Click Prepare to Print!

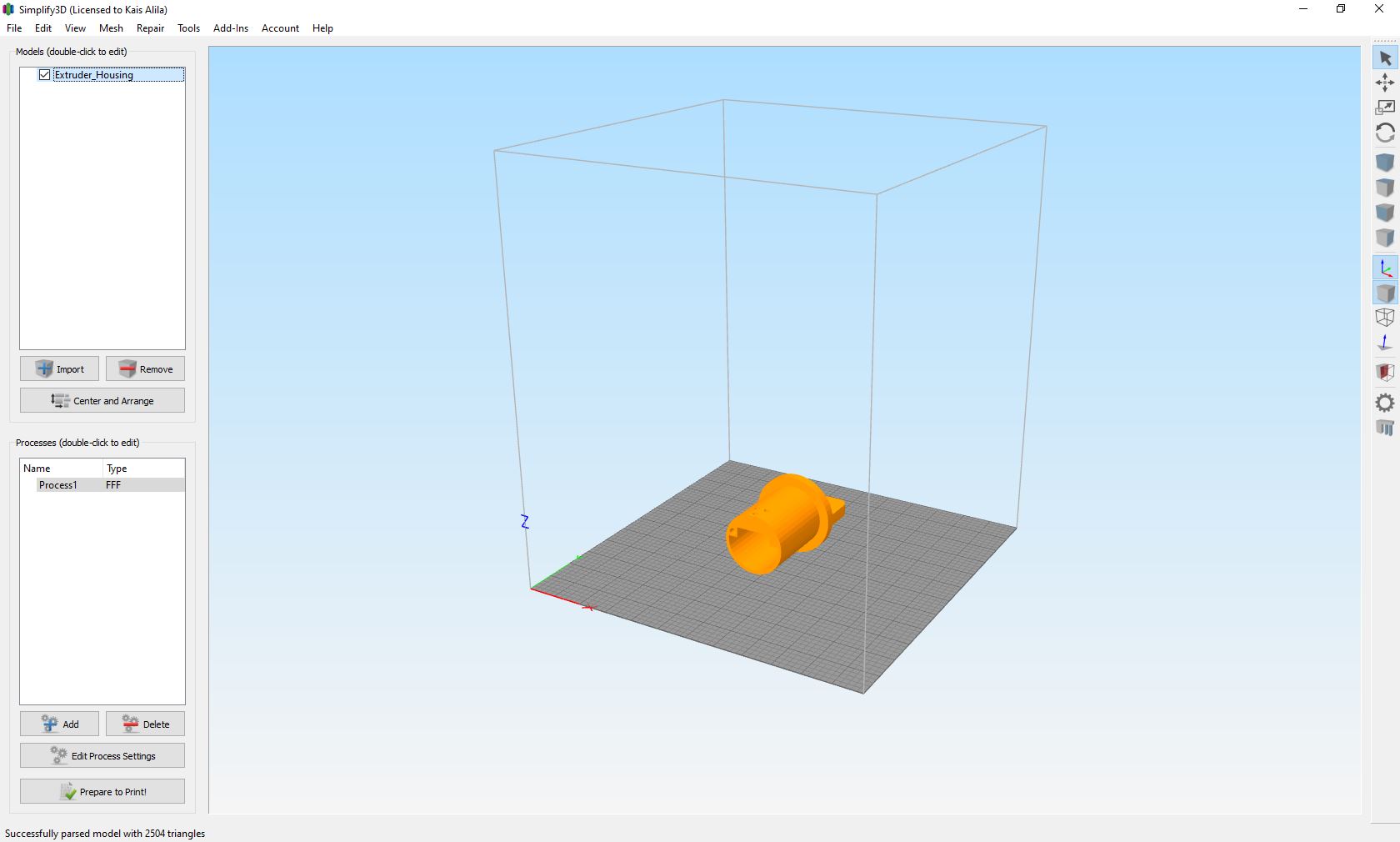pos(102,791)
